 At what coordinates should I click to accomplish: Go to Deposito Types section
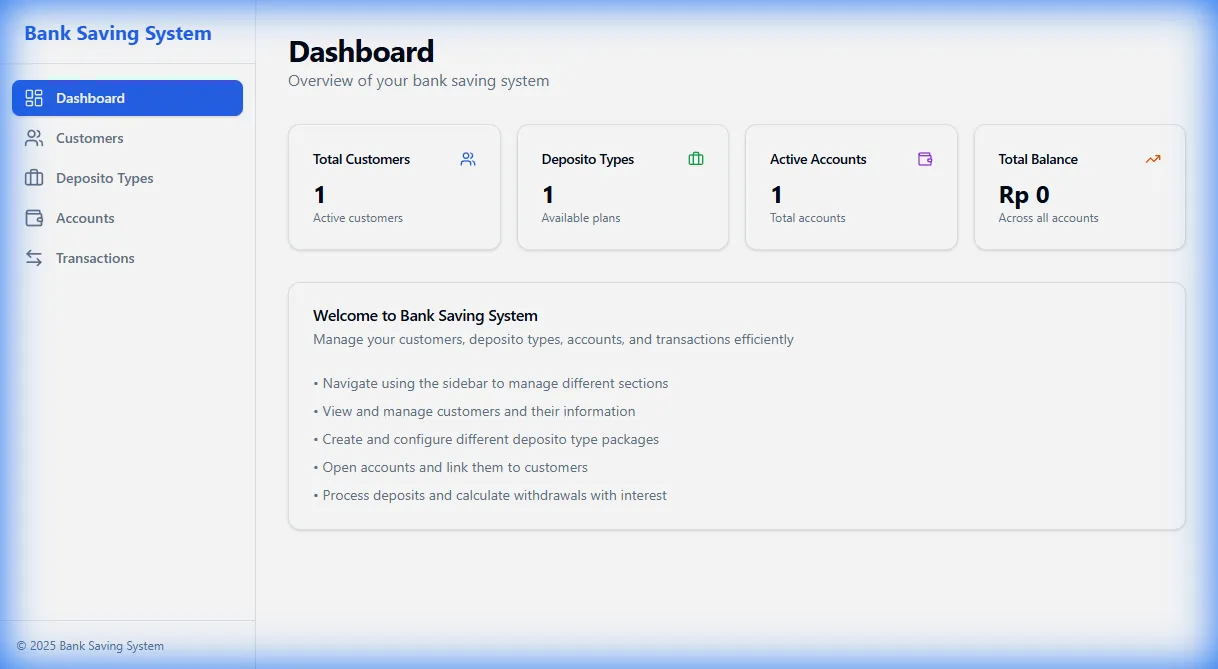pyautogui.click(x=127, y=178)
